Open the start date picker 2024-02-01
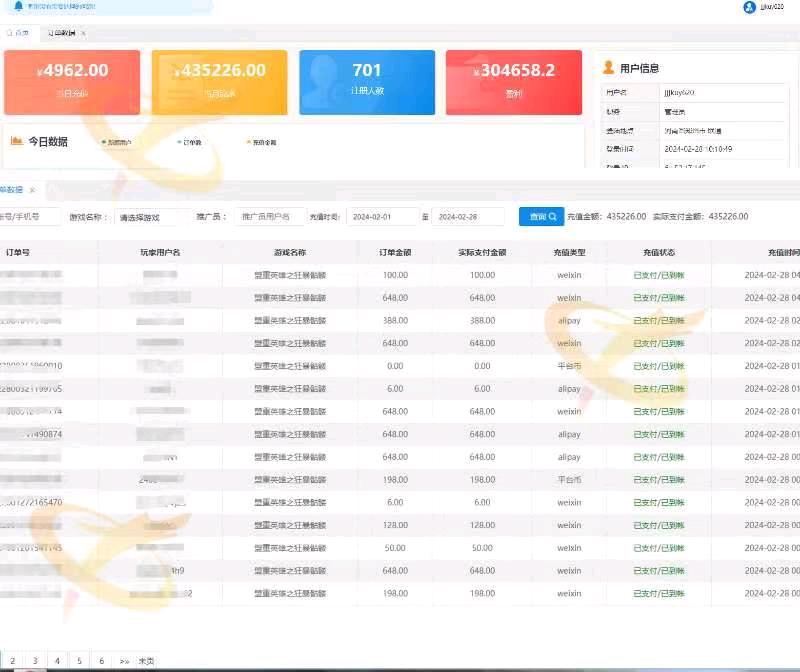The width and height of the screenshot is (800, 672). point(381,216)
